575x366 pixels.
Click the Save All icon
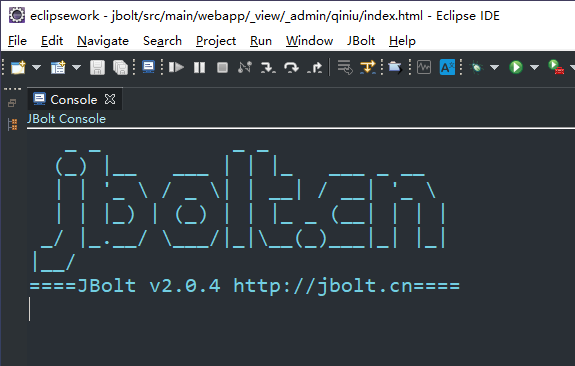pos(120,67)
